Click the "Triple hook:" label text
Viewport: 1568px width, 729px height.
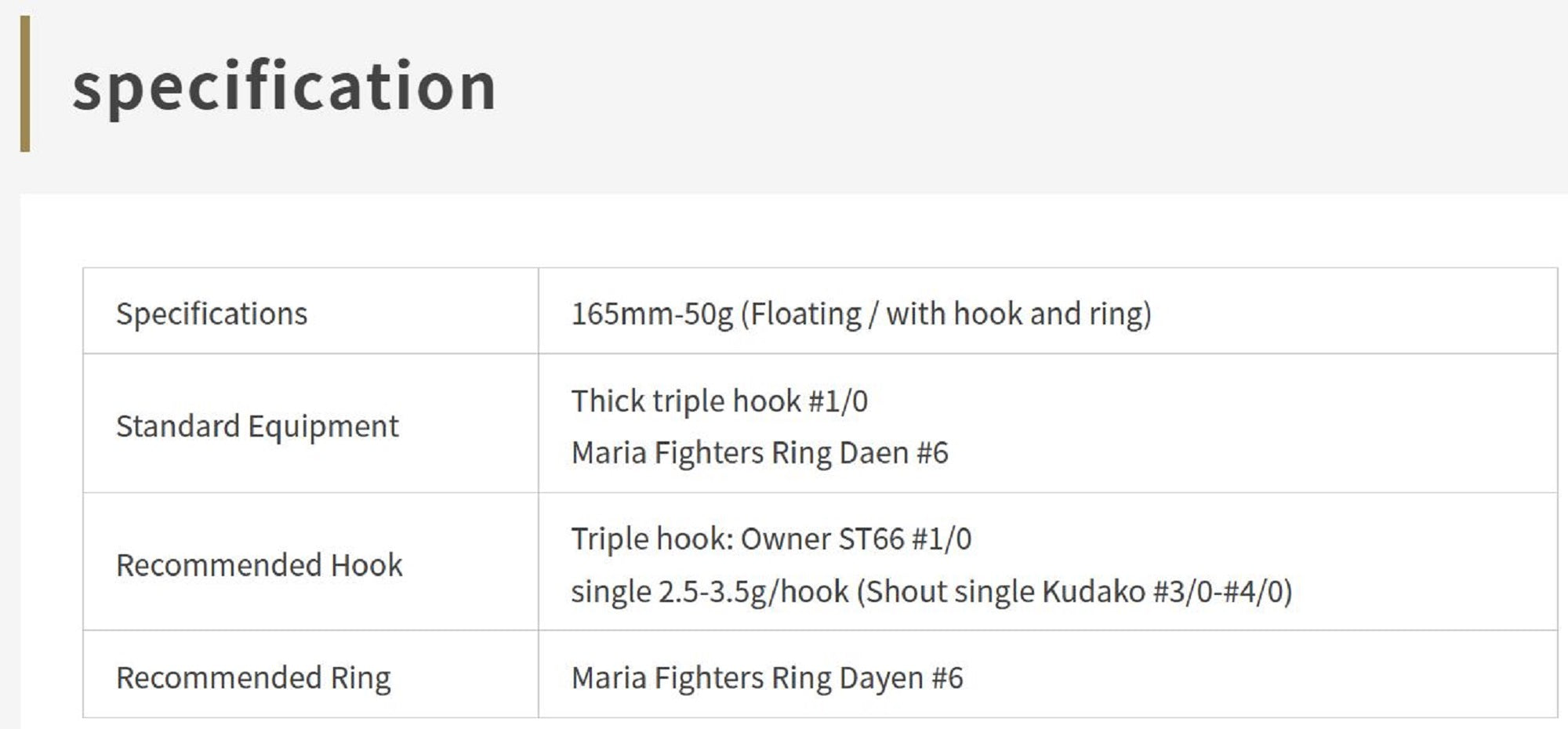(652, 539)
